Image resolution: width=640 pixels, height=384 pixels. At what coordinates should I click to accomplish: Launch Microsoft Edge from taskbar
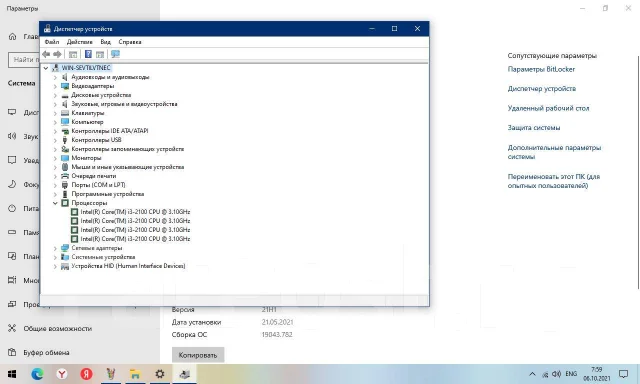(37, 374)
